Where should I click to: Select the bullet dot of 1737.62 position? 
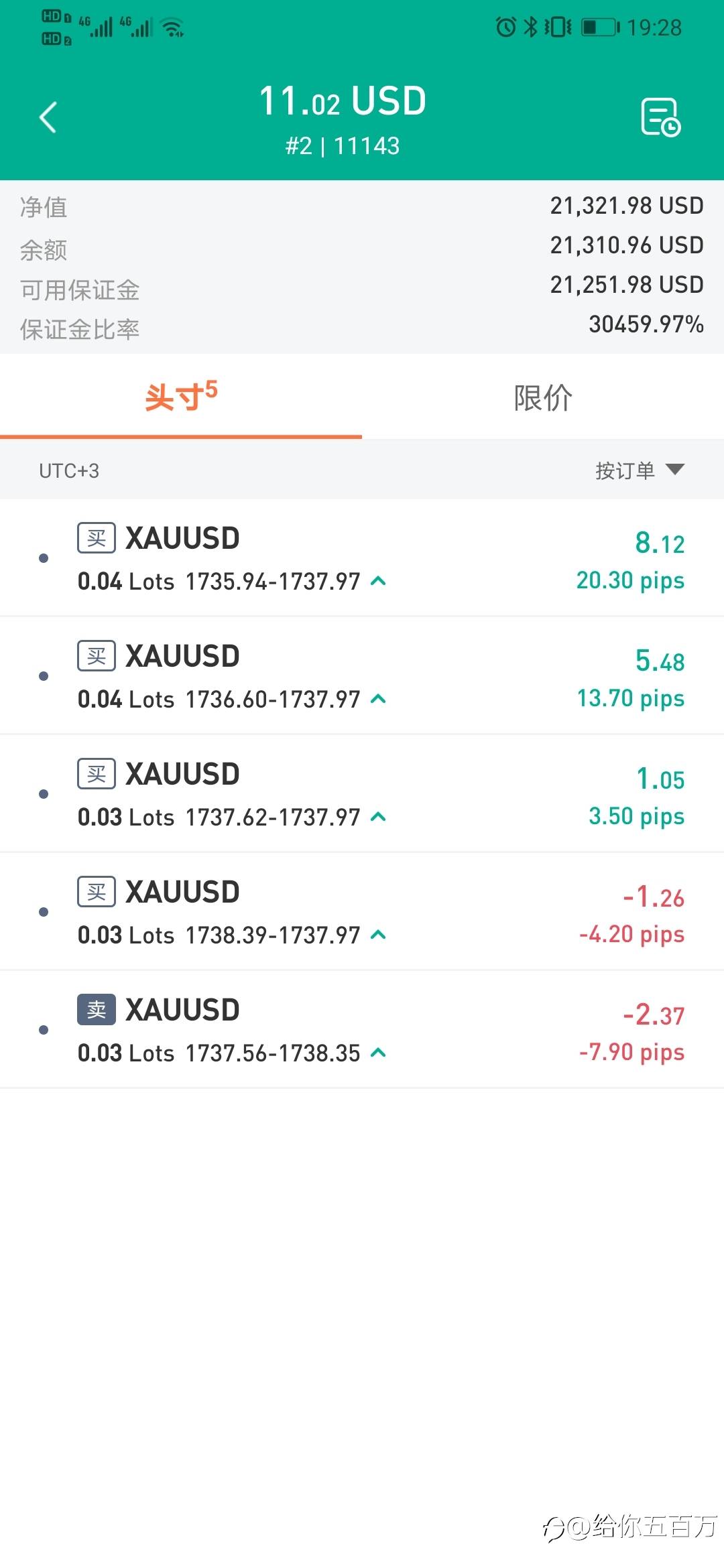point(44,794)
